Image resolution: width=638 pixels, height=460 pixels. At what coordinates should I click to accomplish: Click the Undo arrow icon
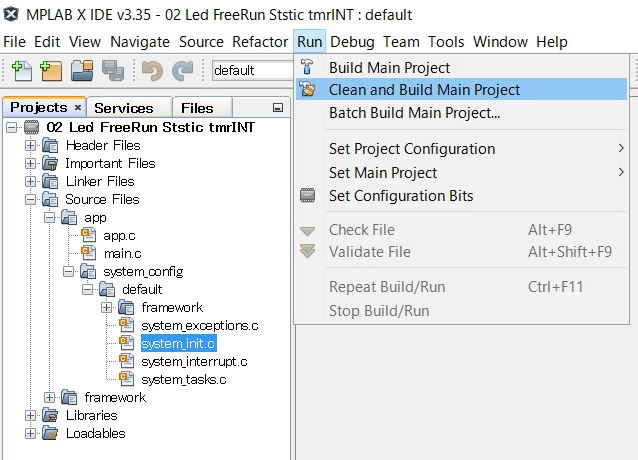pyautogui.click(x=152, y=70)
